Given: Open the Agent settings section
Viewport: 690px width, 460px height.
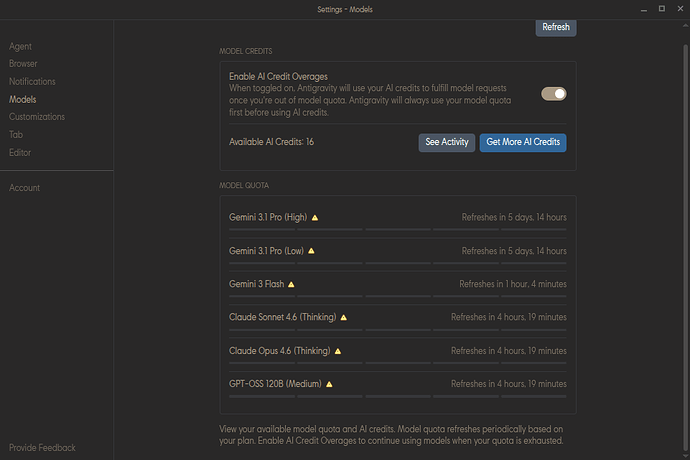Looking at the screenshot, I should click(x=21, y=46).
